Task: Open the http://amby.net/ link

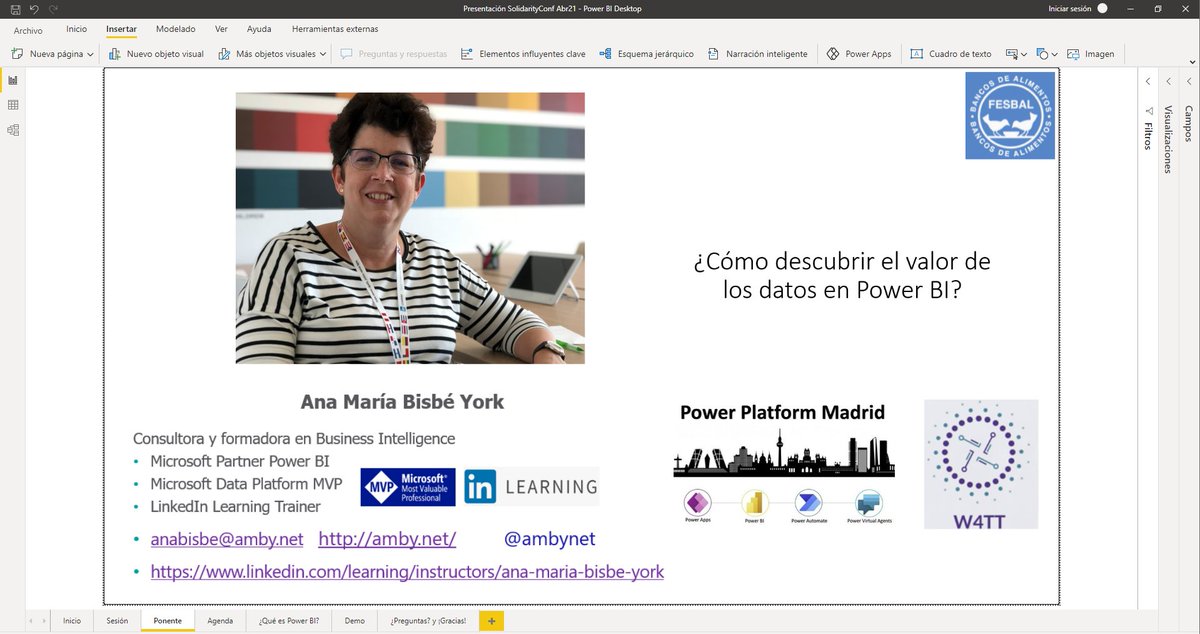Action: coord(387,540)
